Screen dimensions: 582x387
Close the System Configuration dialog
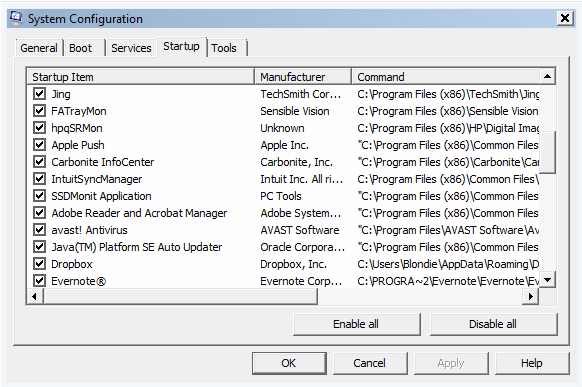(x=565, y=18)
